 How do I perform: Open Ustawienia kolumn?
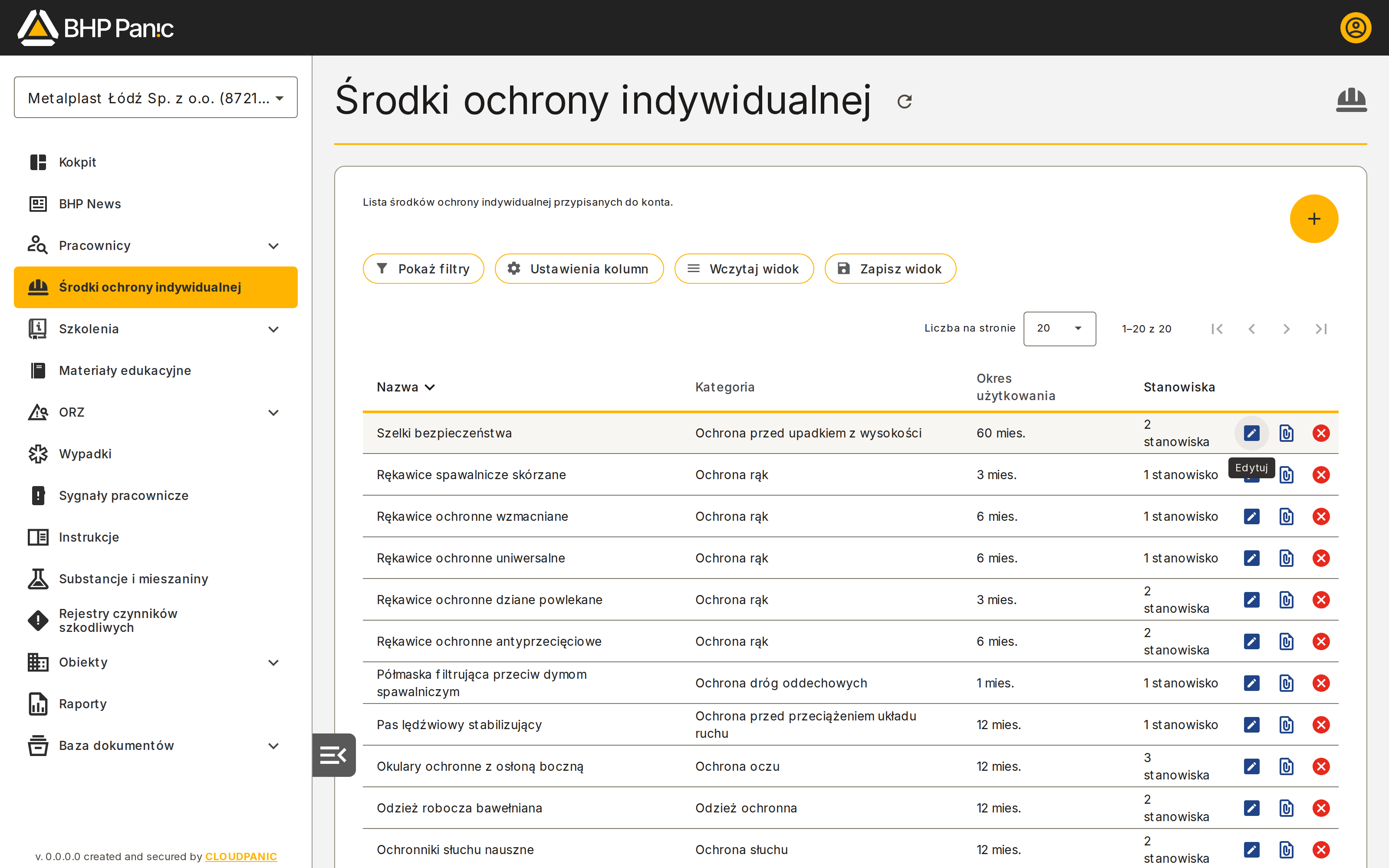click(579, 269)
